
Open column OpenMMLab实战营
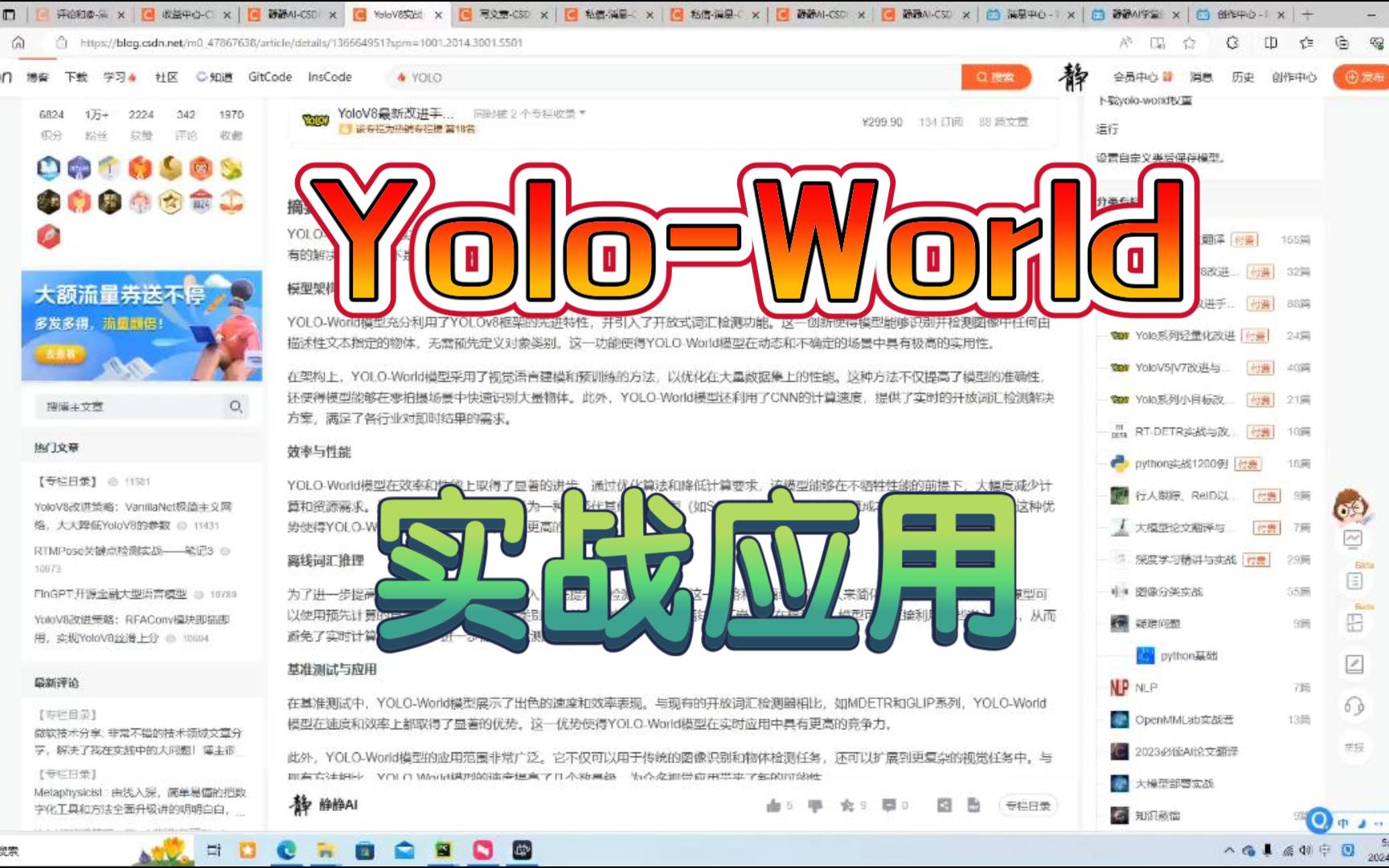coord(1184,719)
